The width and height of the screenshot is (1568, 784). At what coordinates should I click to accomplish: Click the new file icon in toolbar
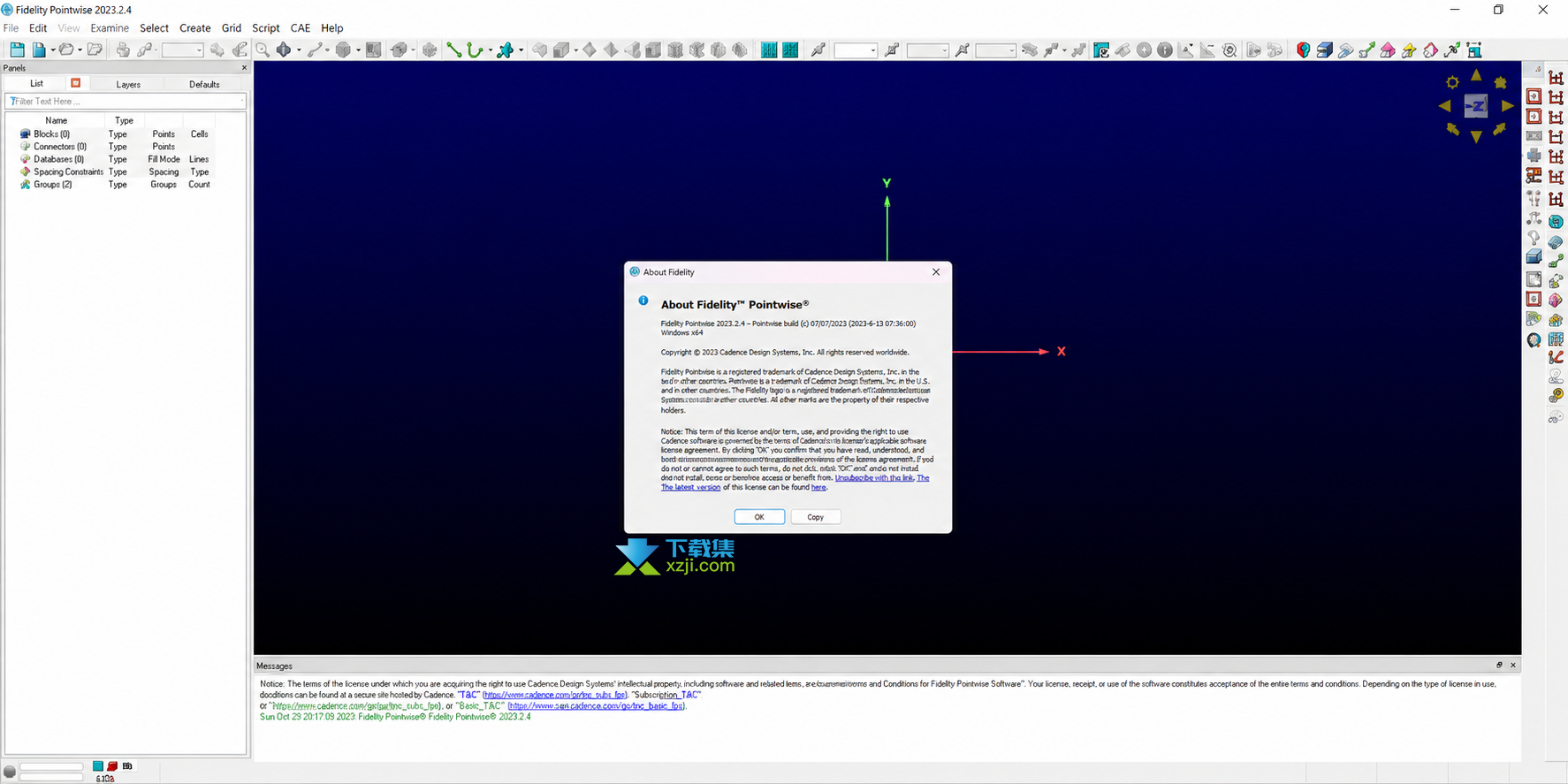39,50
